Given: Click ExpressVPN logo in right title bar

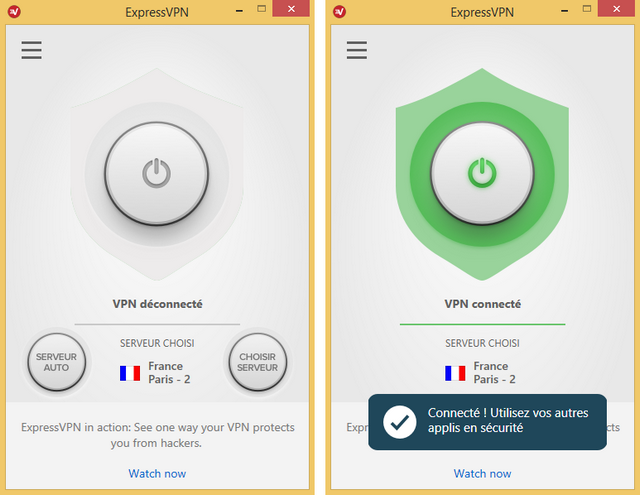Looking at the screenshot, I should [340, 11].
